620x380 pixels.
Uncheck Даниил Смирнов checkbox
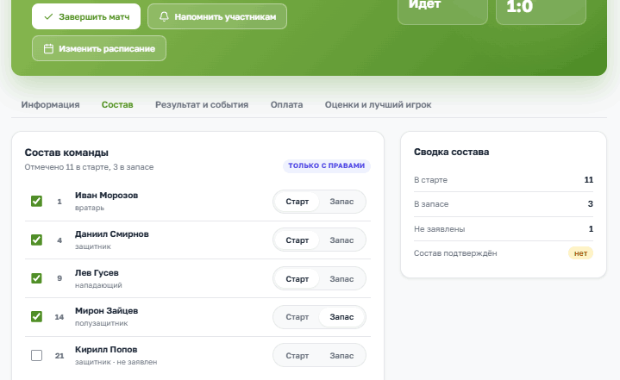36,240
